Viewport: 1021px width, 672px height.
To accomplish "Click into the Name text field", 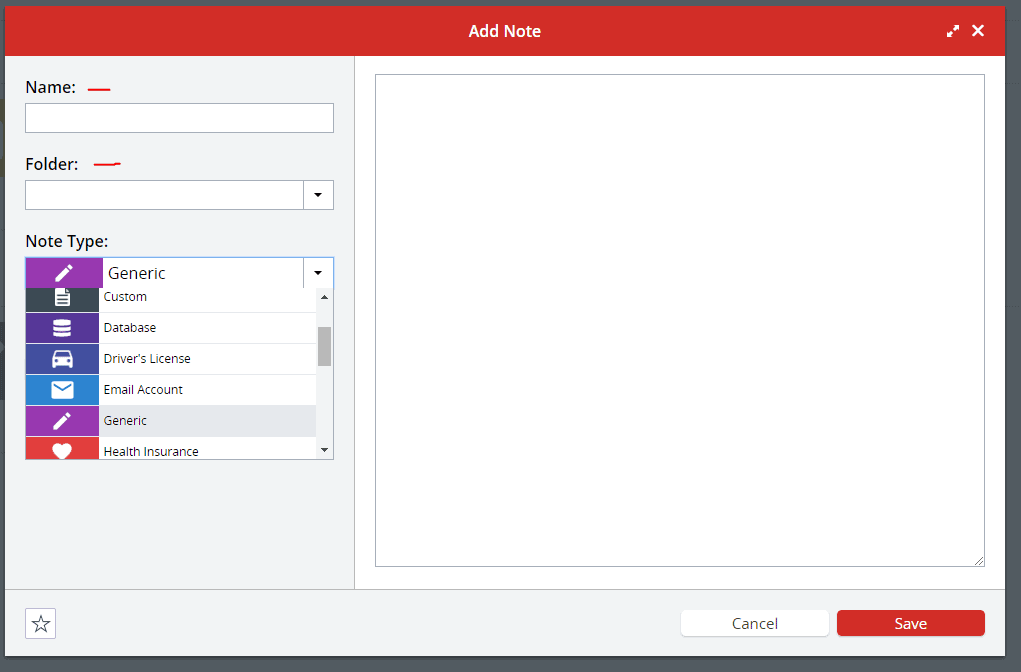I will 179,118.
